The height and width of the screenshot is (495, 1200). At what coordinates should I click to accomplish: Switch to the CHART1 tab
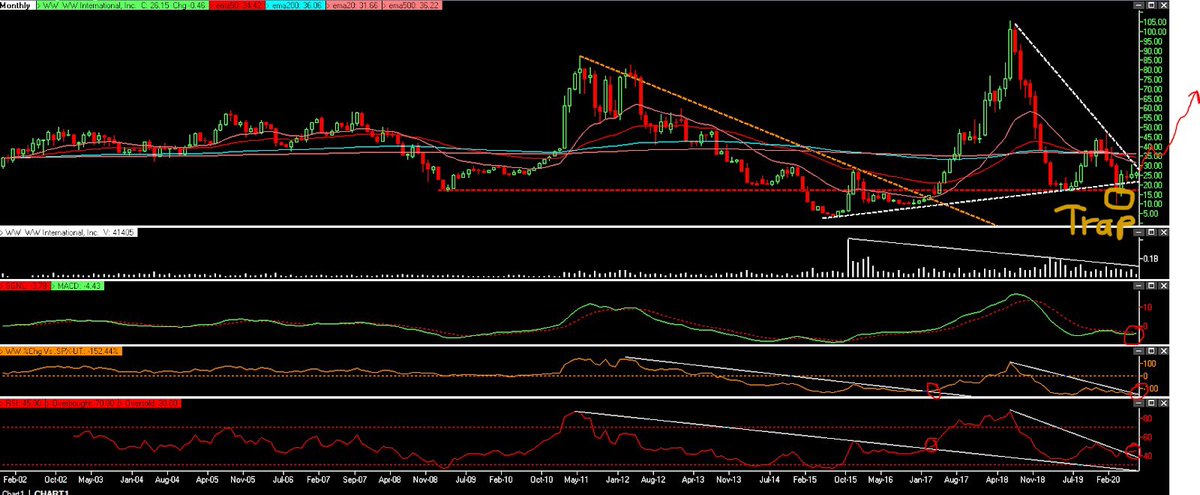(x=51, y=492)
